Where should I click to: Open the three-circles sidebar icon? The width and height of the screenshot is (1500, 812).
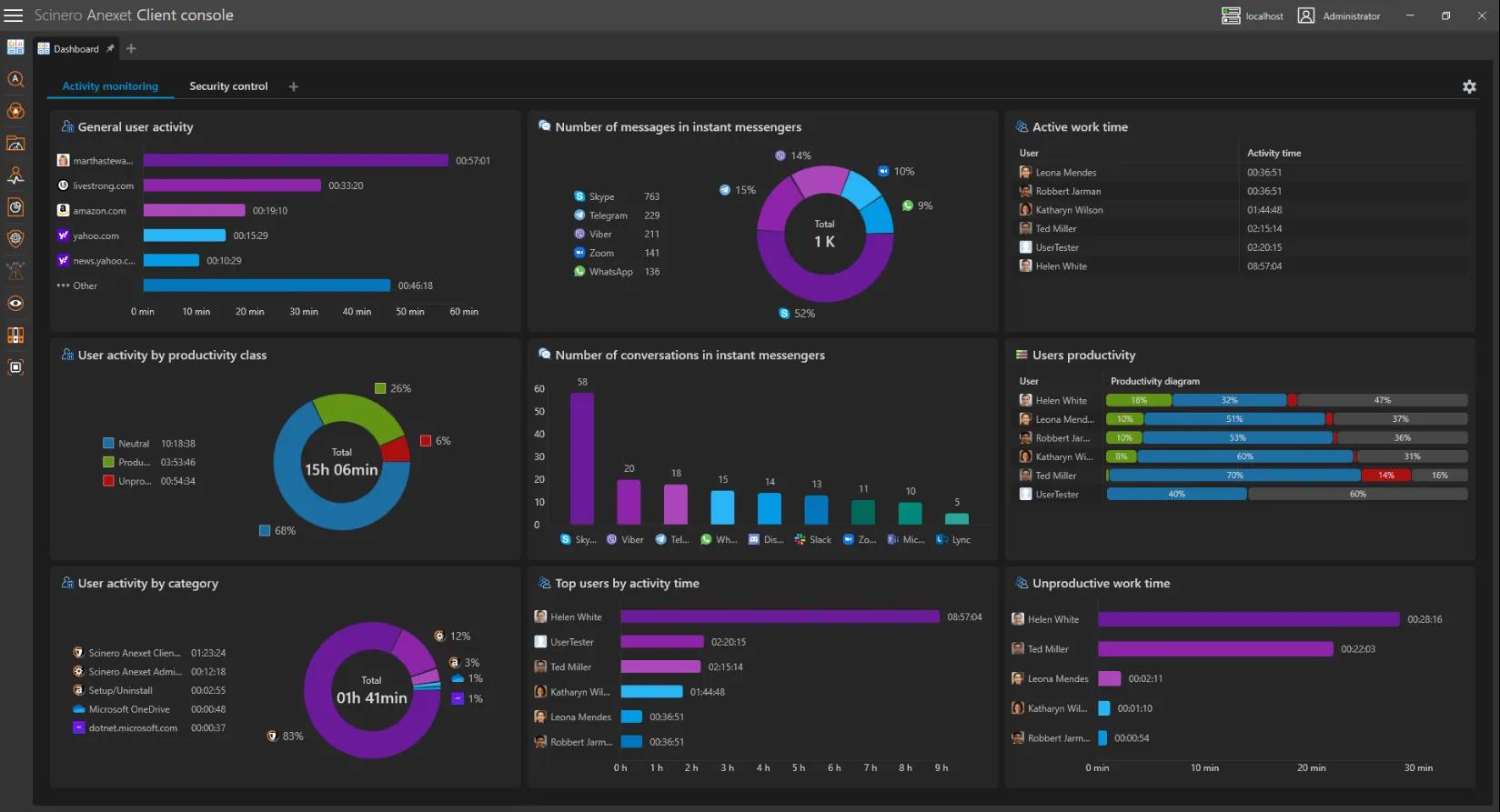15,111
